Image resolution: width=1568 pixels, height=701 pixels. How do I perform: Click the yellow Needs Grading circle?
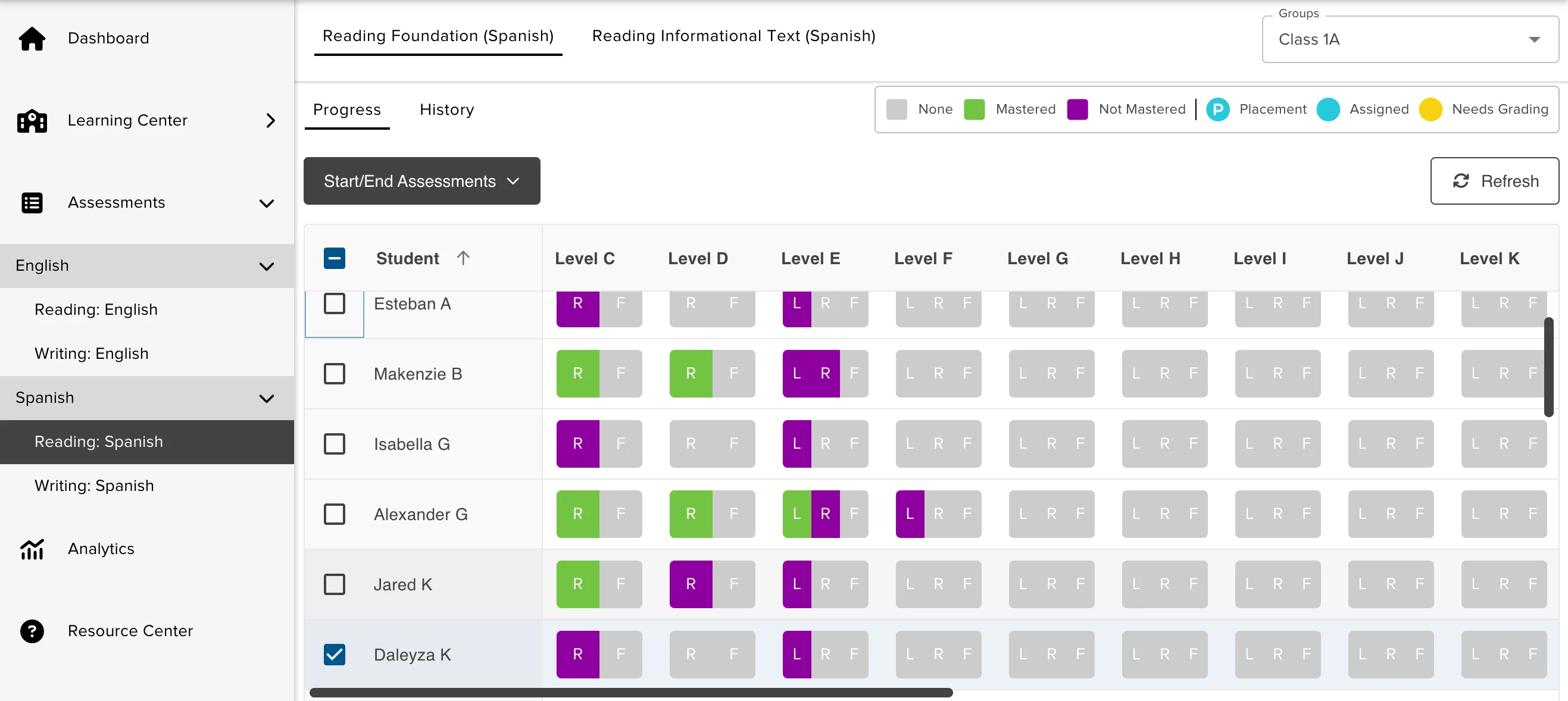(x=1430, y=109)
